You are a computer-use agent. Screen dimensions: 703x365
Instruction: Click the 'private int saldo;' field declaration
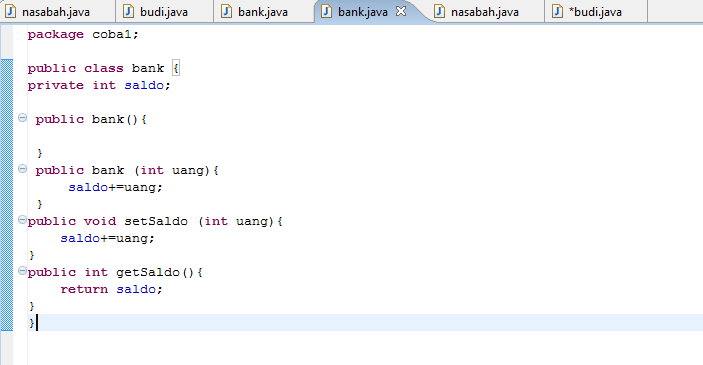(99, 86)
